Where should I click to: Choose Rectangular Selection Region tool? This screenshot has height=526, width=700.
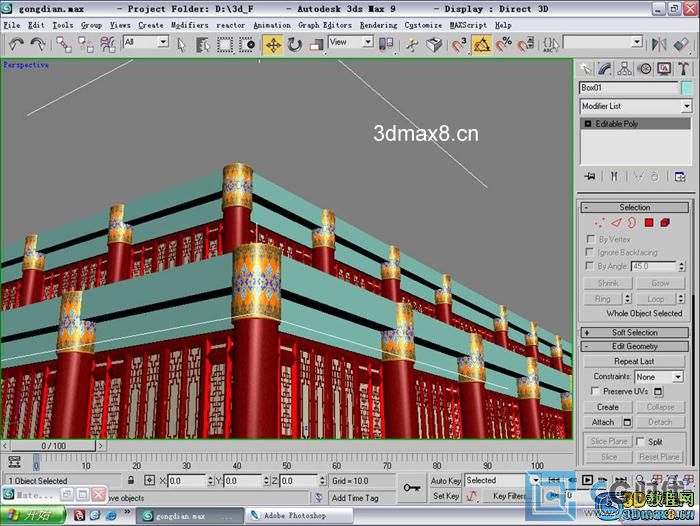point(225,45)
